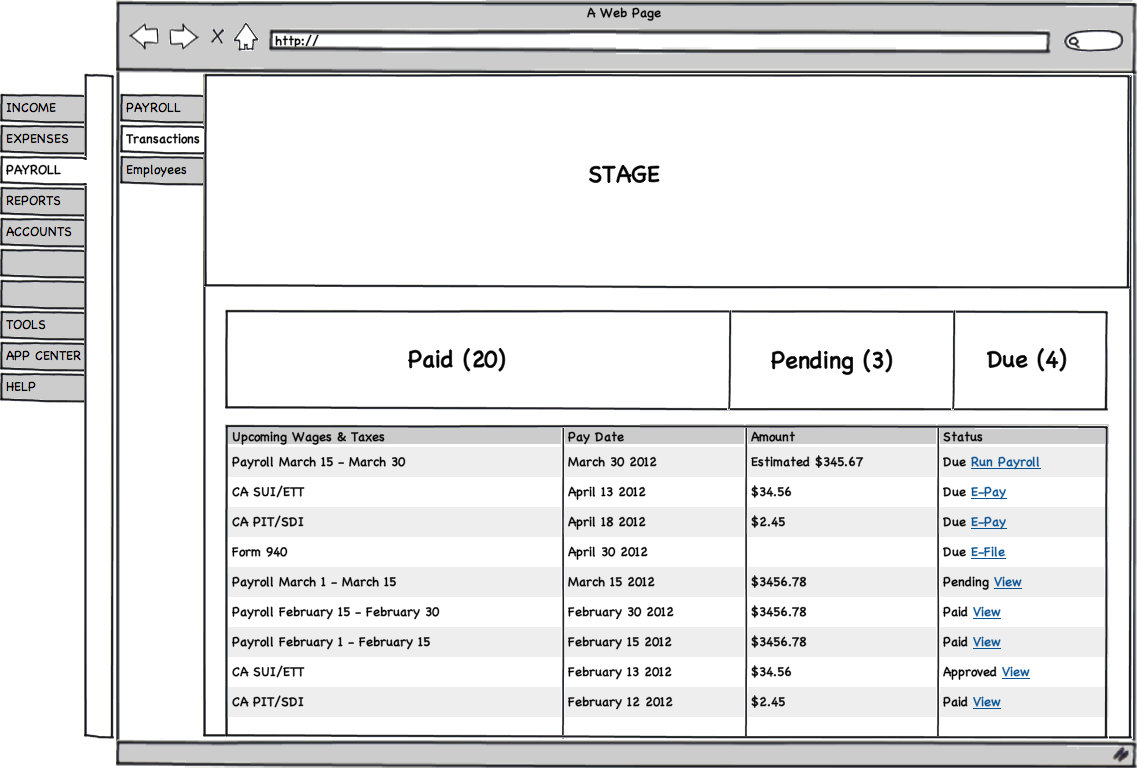Click the browser back arrow
Screen dimensions: 1137x768
pyautogui.click(x=144, y=36)
